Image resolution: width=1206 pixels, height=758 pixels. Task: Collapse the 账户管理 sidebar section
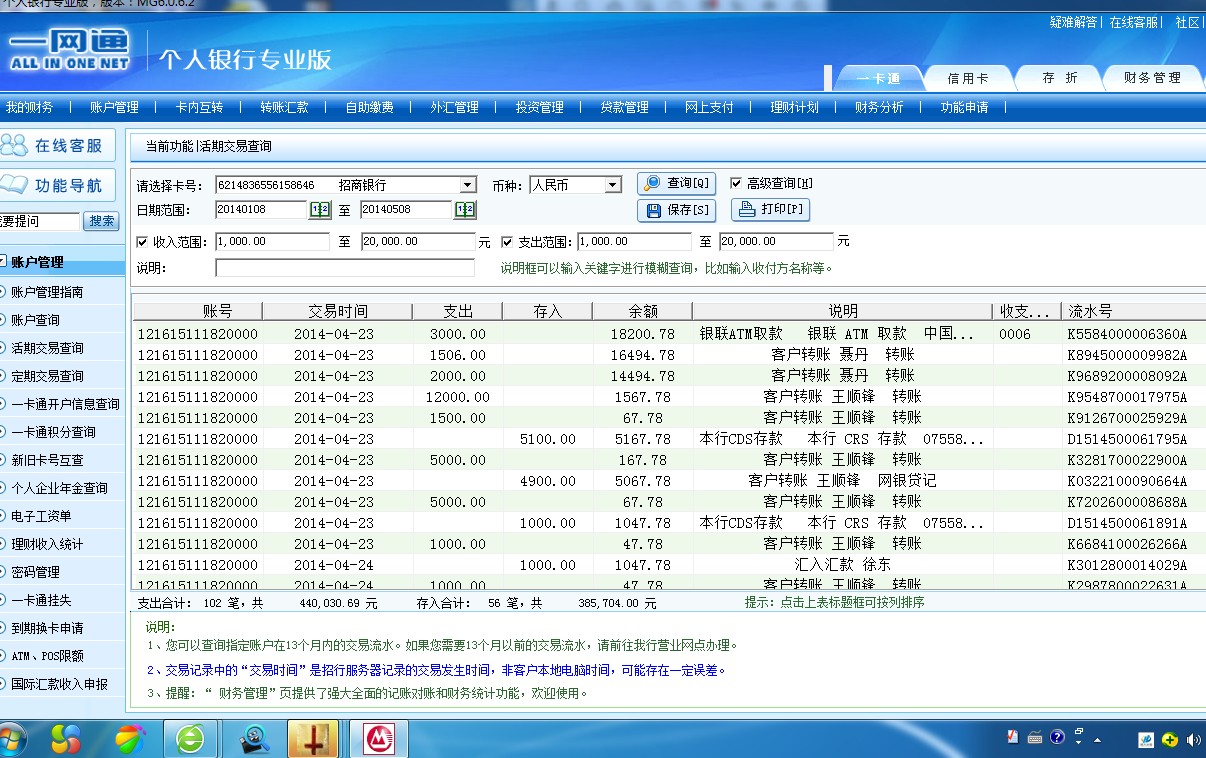tap(4, 262)
